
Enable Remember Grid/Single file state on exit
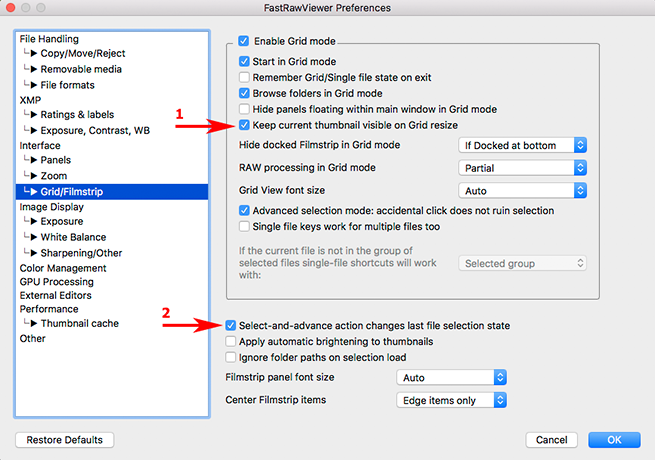coord(245,77)
